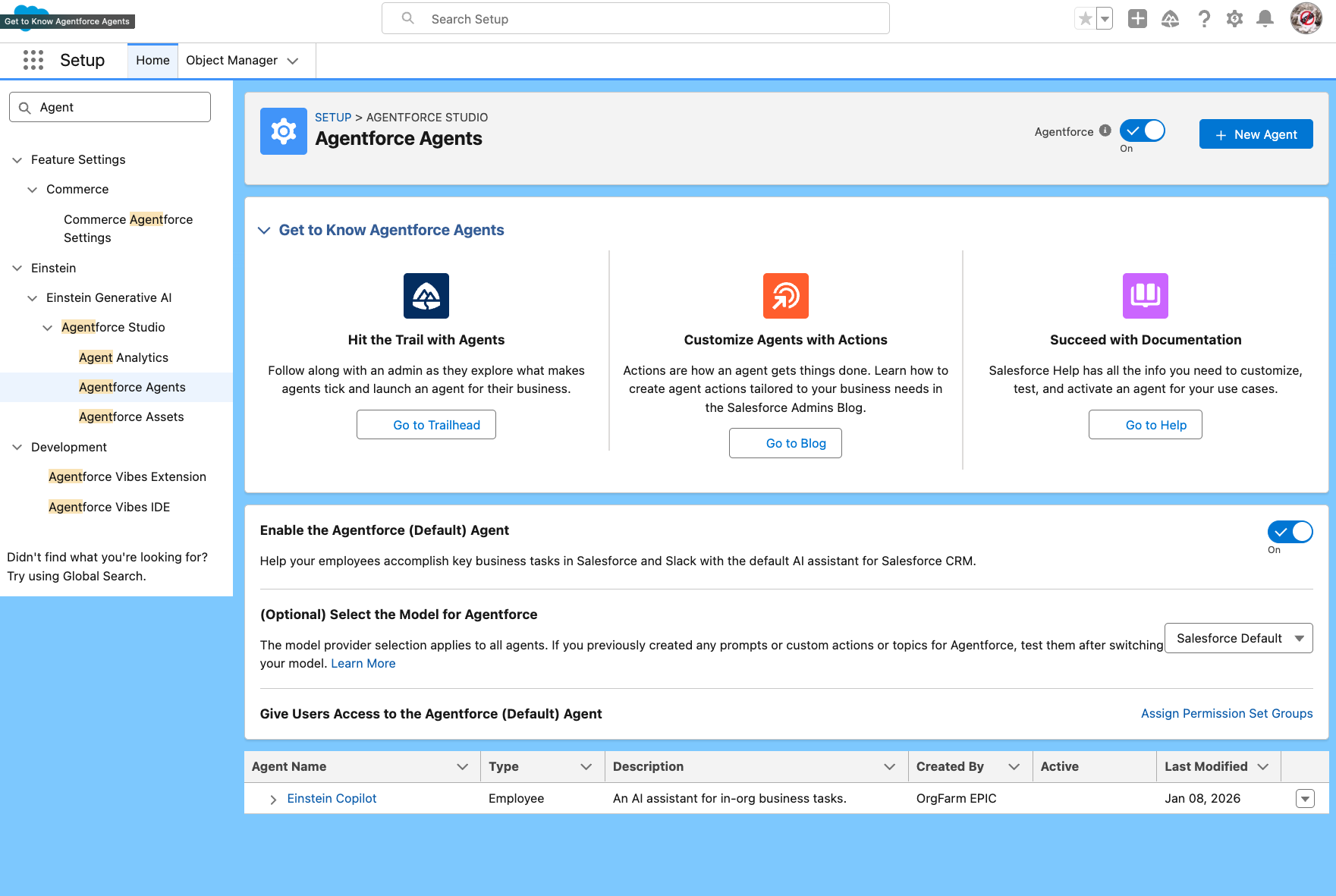Click the Search Setup field
The image size is (1336, 896).
tap(636, 19)
